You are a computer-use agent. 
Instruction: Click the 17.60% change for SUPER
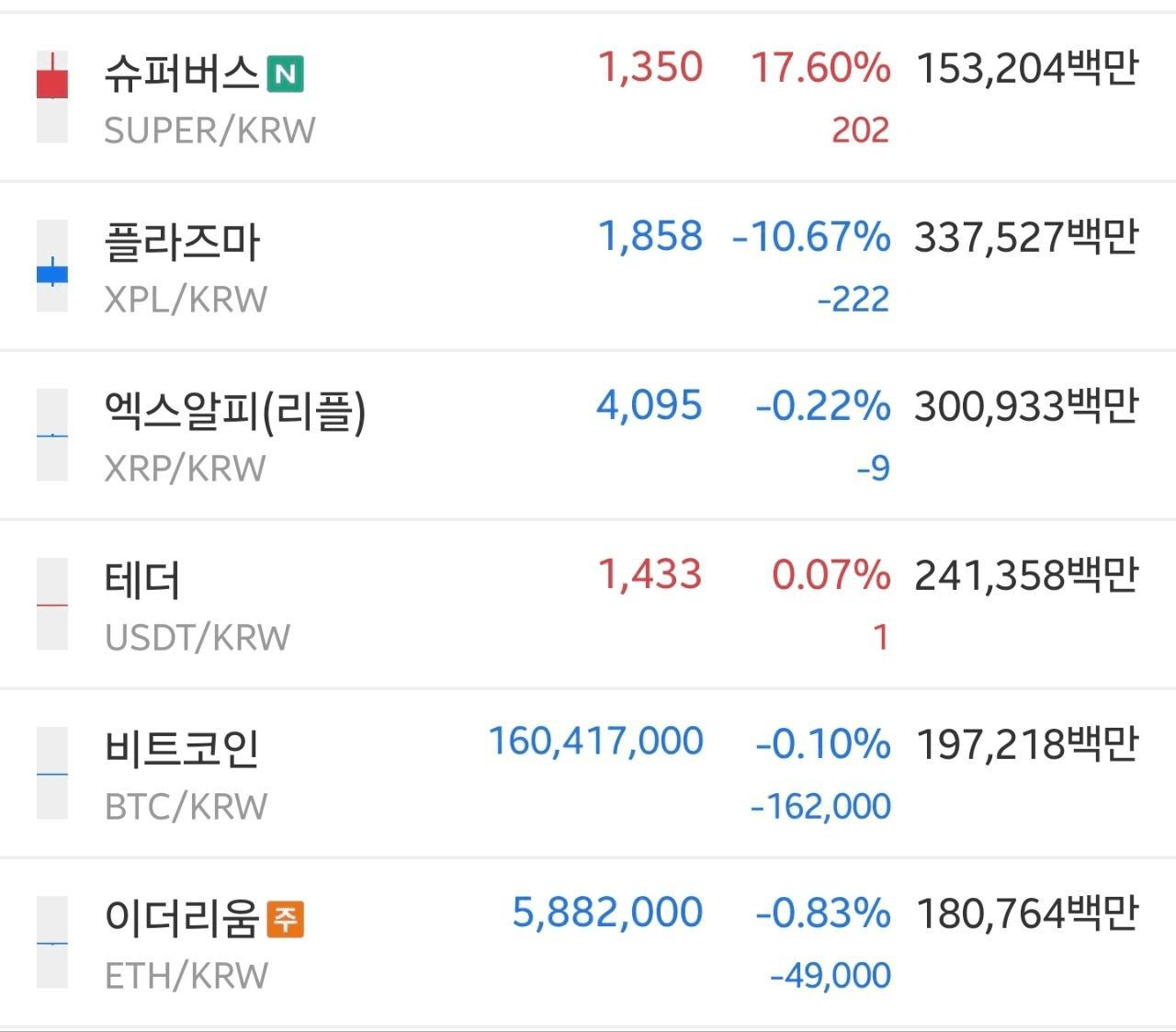820,68
